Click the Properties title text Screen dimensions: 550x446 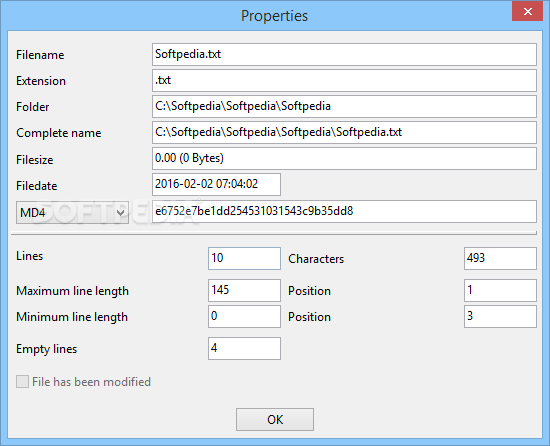coord(274,16)
